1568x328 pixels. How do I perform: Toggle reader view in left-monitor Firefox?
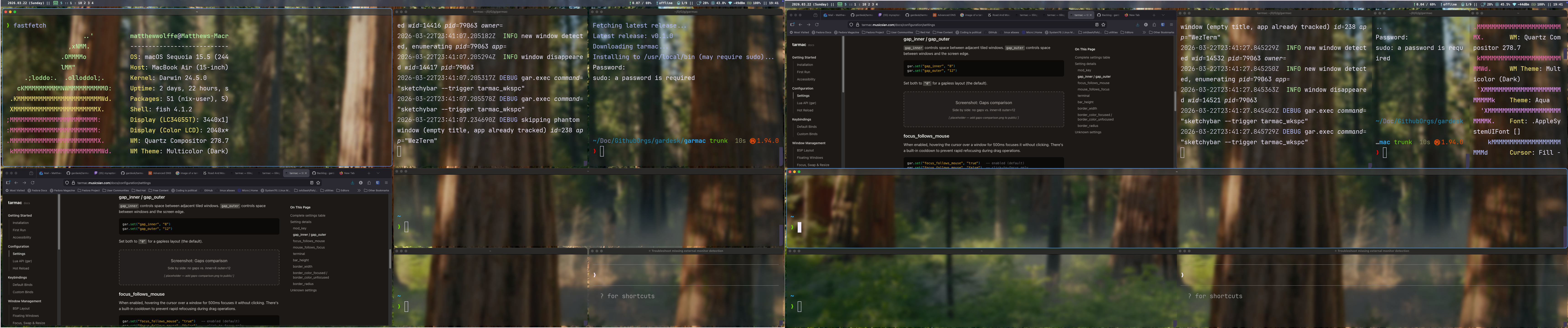point(312,182)
